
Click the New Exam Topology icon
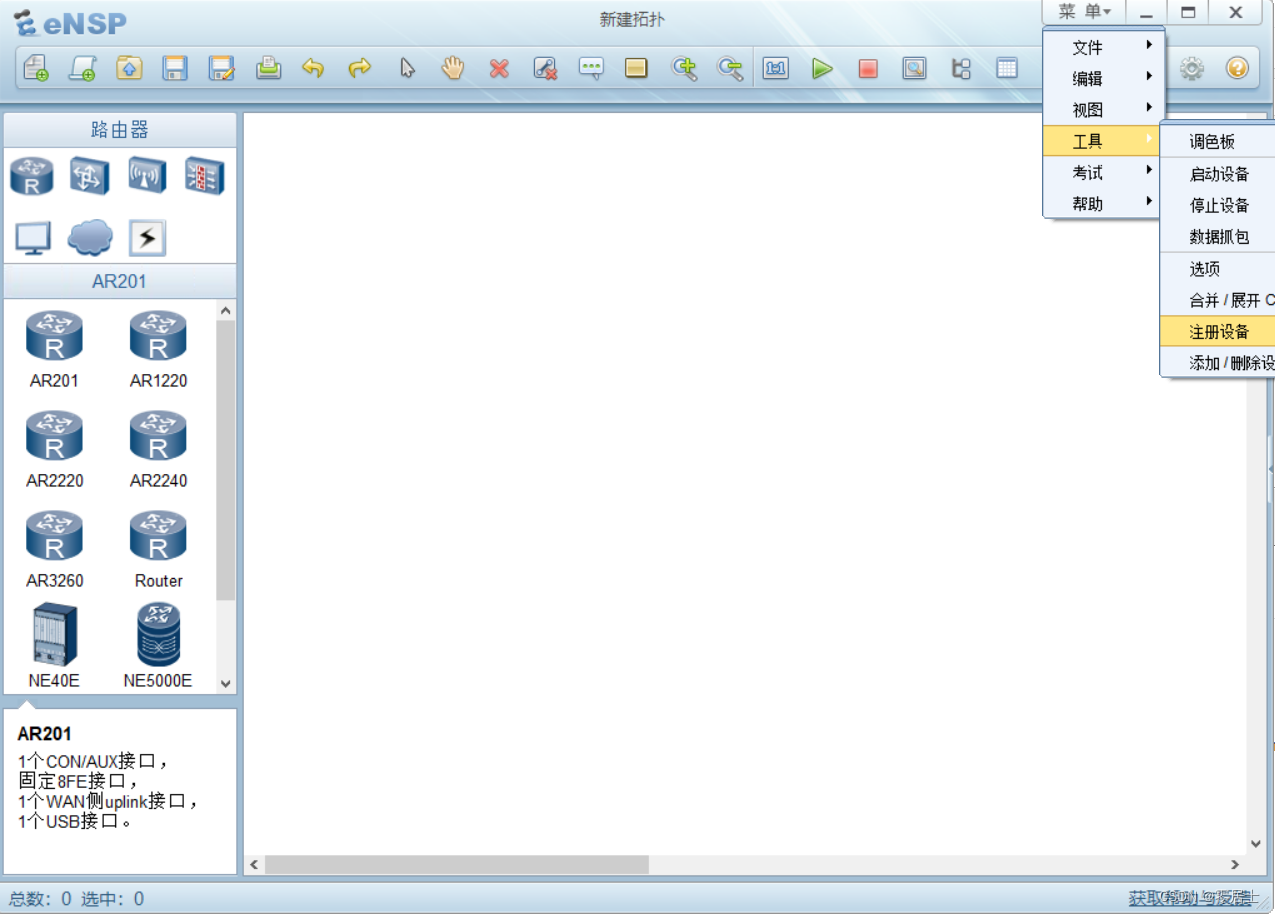tap(82, 68)
